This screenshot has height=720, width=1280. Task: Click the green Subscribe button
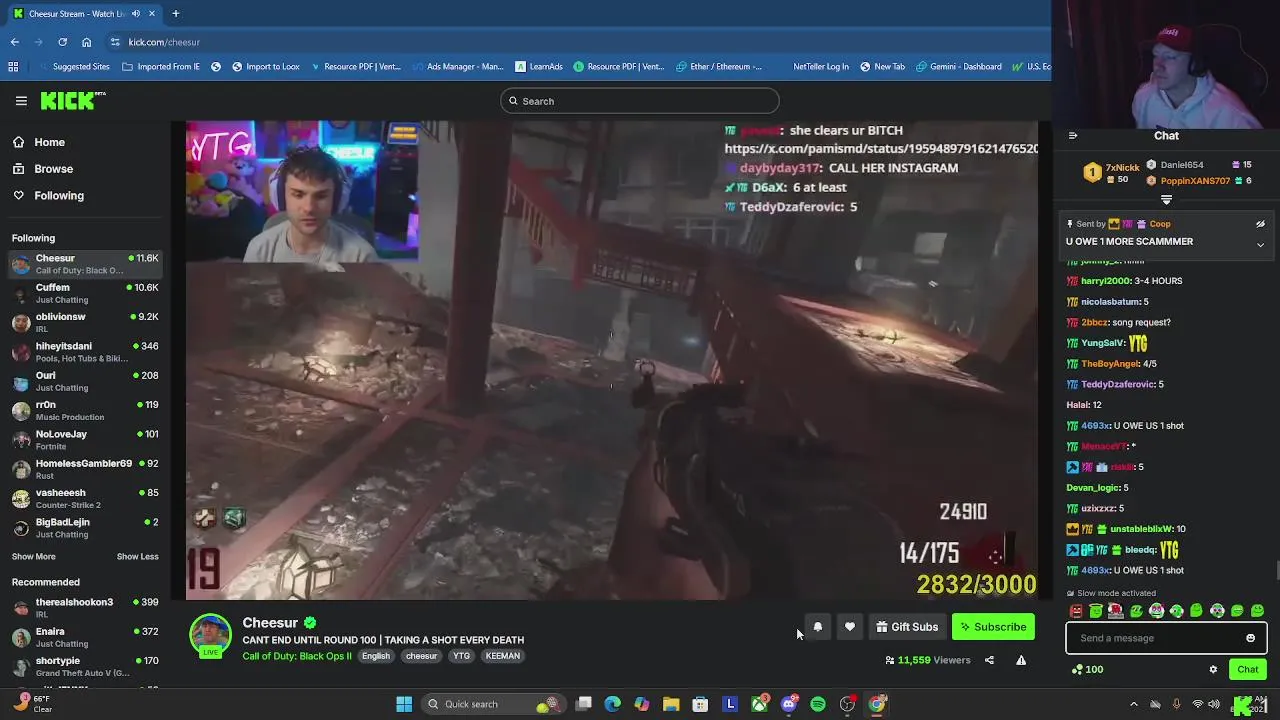[993, 627]
